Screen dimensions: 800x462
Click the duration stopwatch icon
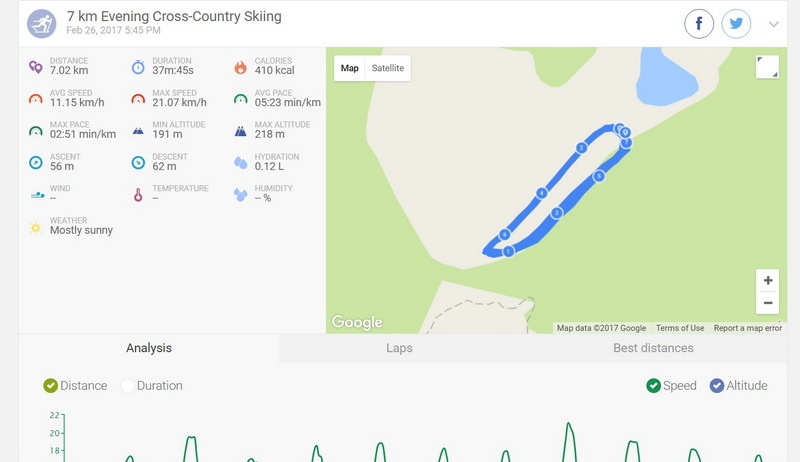pyautogui.click(x=138, y=67)
